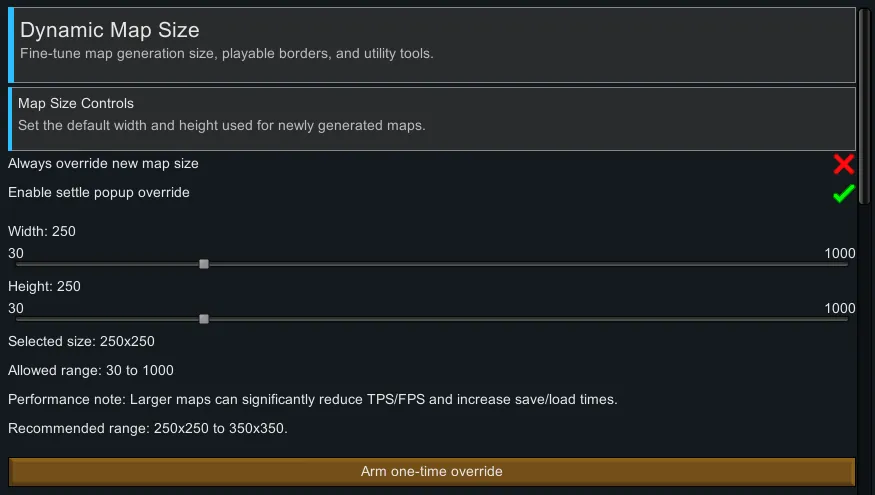Click the "Height: 250" value label
The height and width of the screenshot is (495, 875).
(44, 286)
